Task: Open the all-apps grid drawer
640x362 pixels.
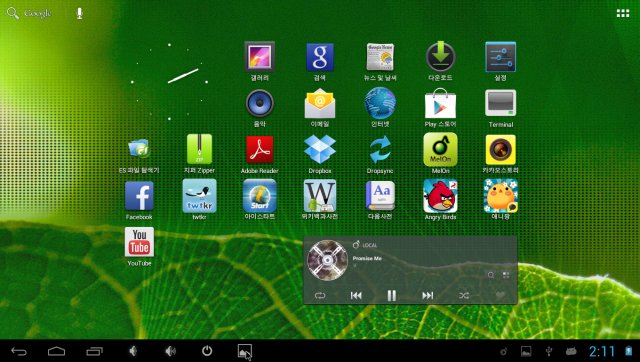Action: point(623,13)
